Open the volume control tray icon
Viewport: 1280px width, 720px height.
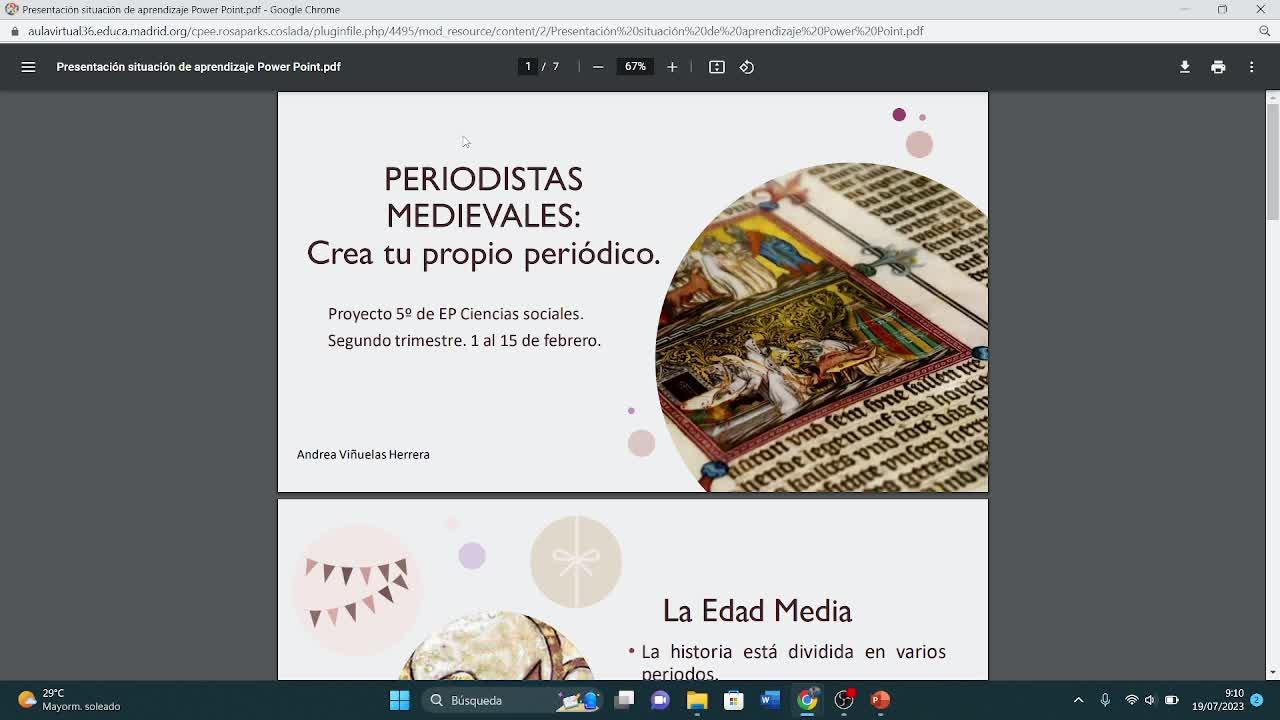coord(1150,700)
